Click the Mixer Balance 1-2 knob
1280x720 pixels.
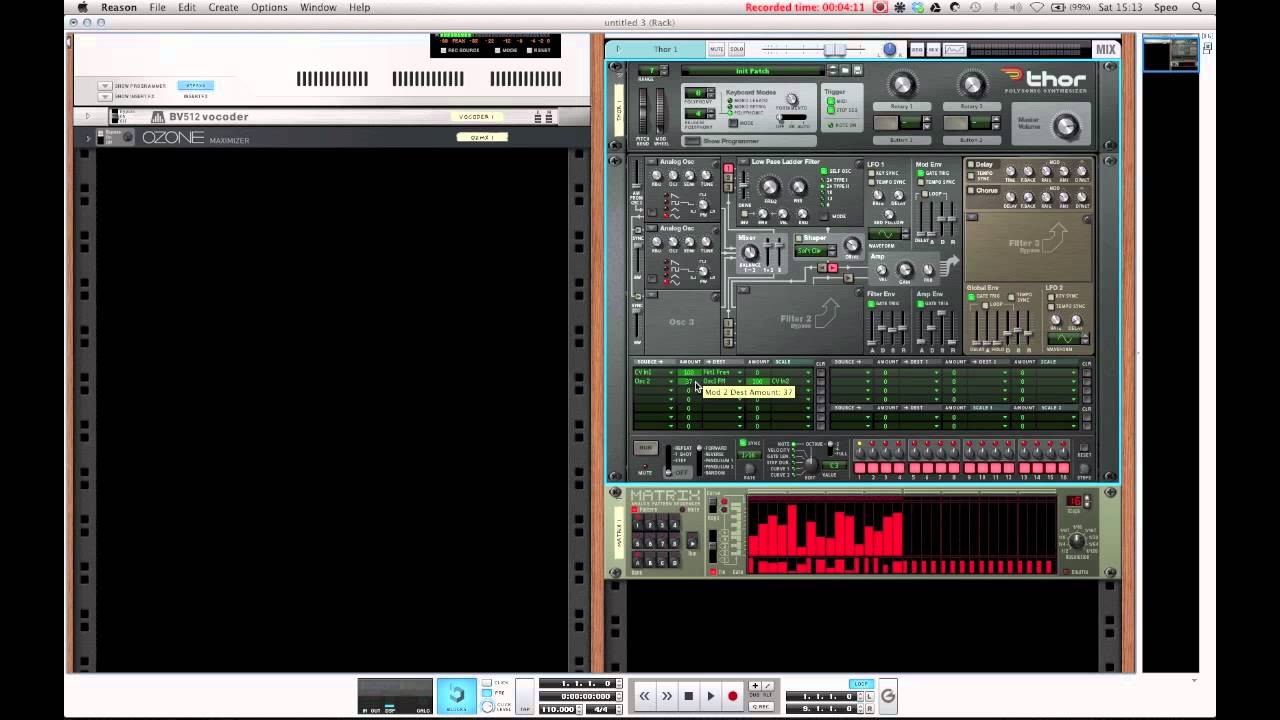750,252
